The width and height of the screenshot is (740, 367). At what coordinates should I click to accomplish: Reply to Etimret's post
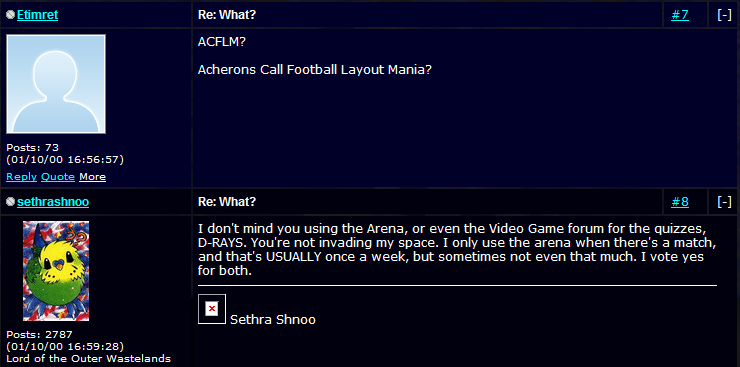(x=21, y=177)
